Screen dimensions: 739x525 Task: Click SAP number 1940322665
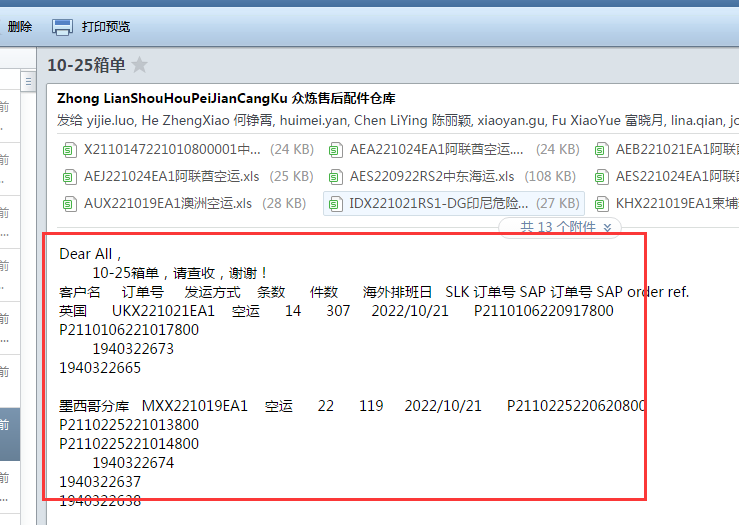click(100, 368)
